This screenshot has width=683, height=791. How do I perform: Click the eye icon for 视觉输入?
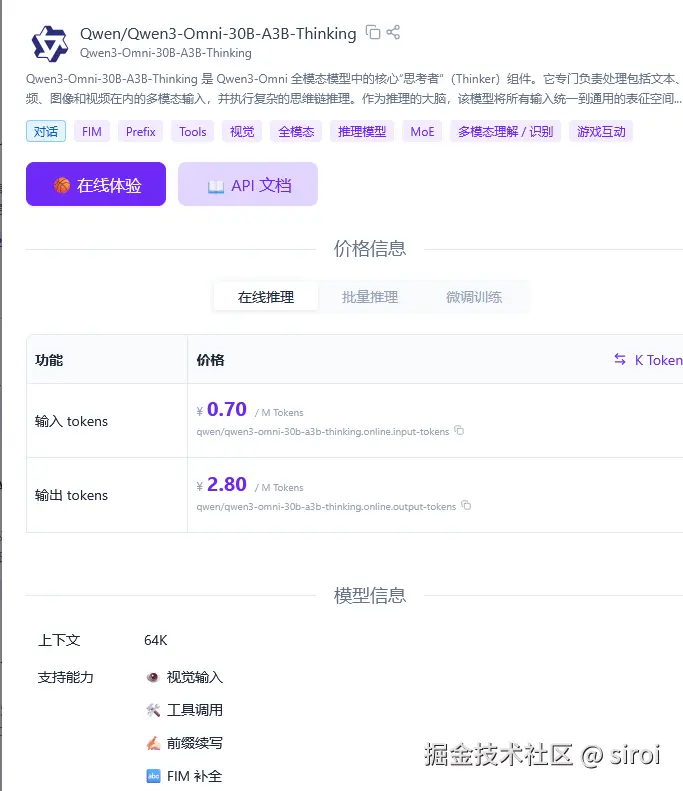[153, 677]
